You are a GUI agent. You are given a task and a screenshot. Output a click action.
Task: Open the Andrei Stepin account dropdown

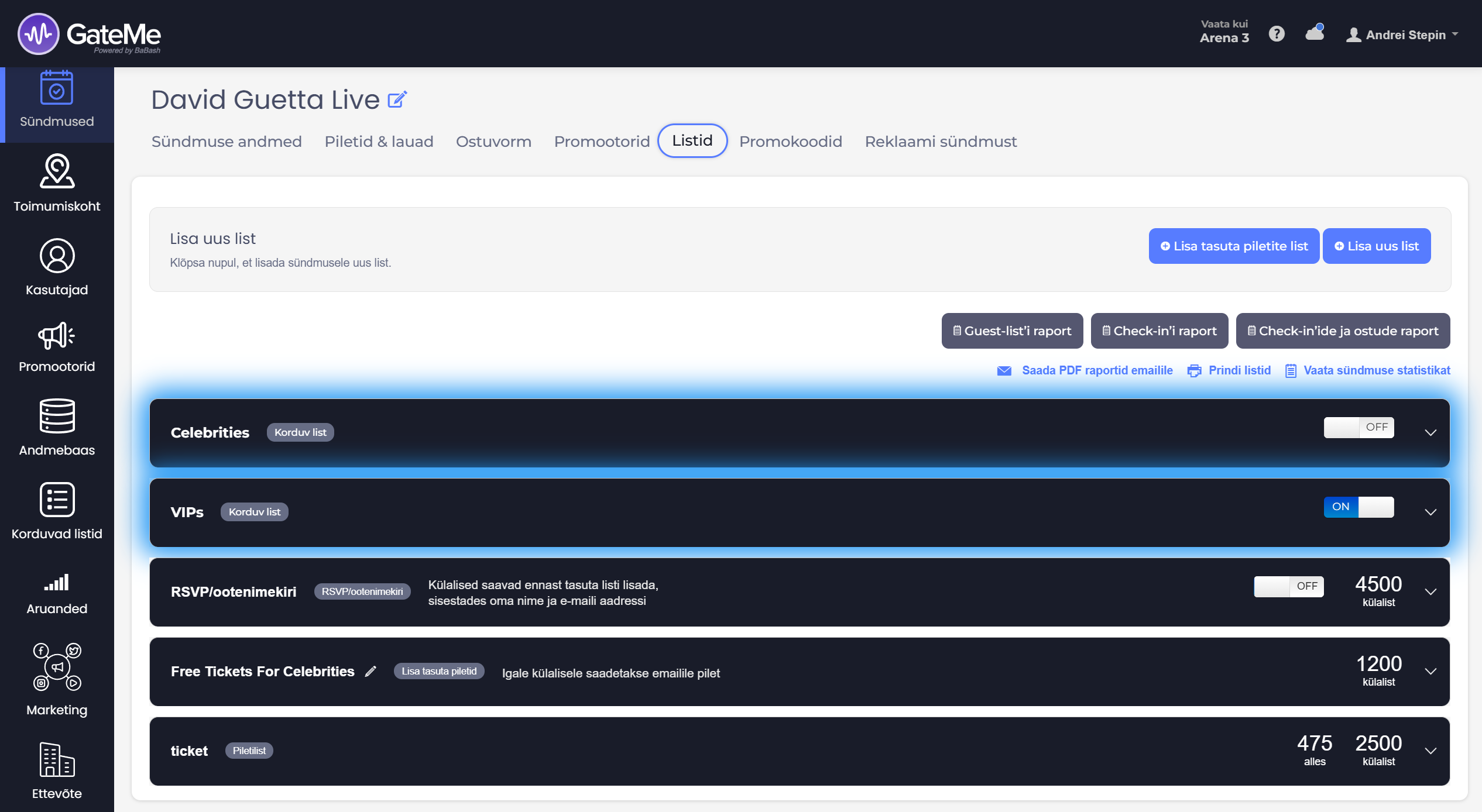pos(1402,35)
